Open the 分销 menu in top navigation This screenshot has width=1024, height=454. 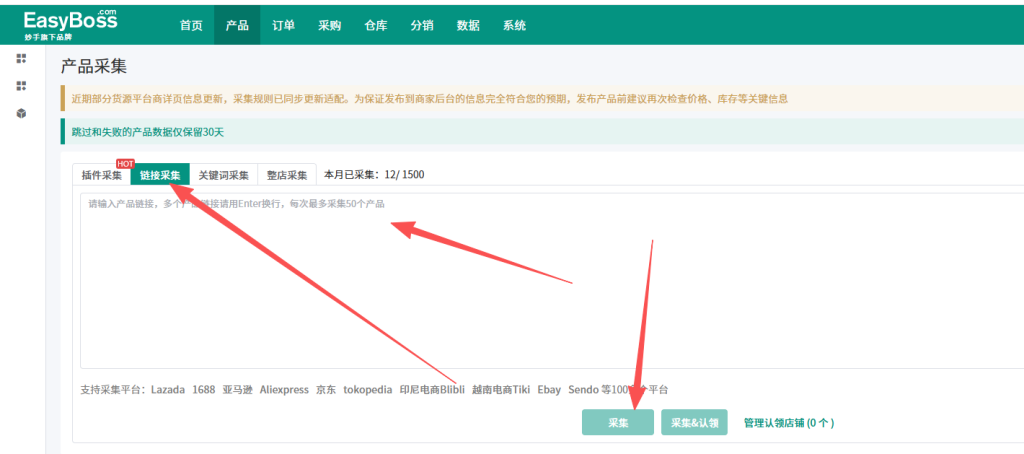(421, 25)
